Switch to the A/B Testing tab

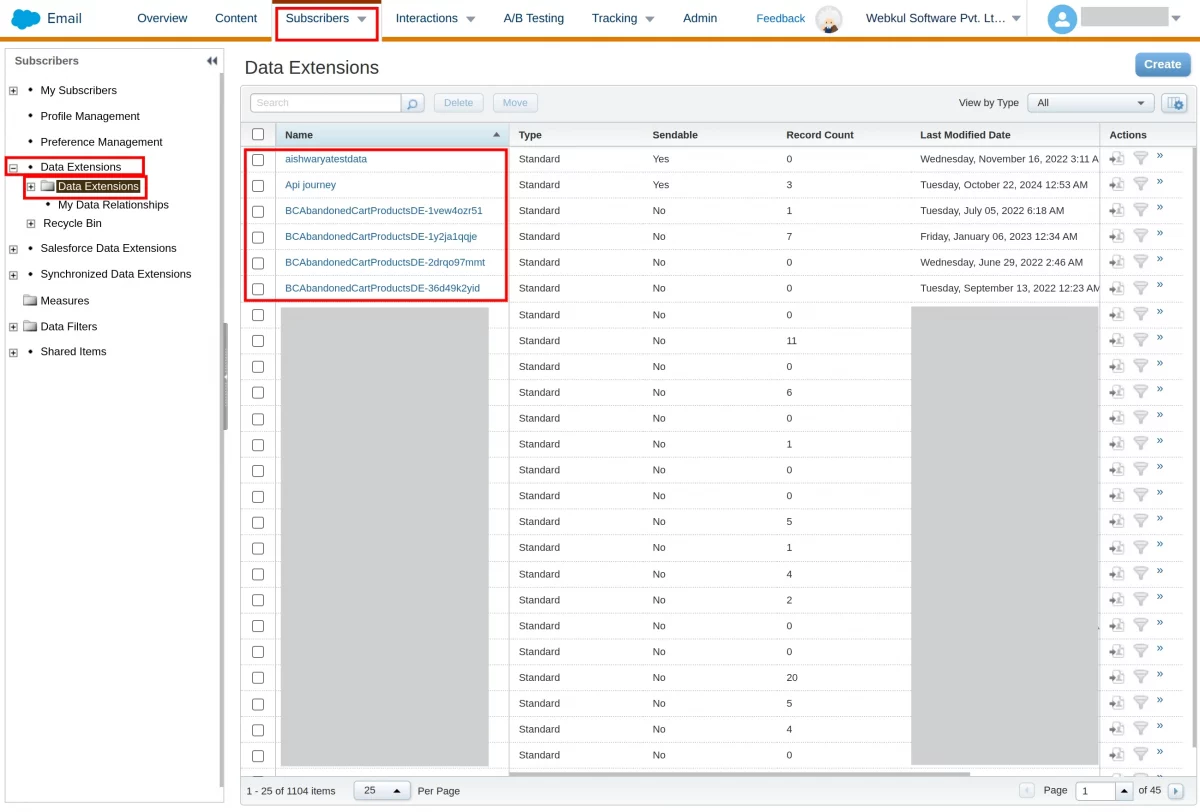coord(533,18)
